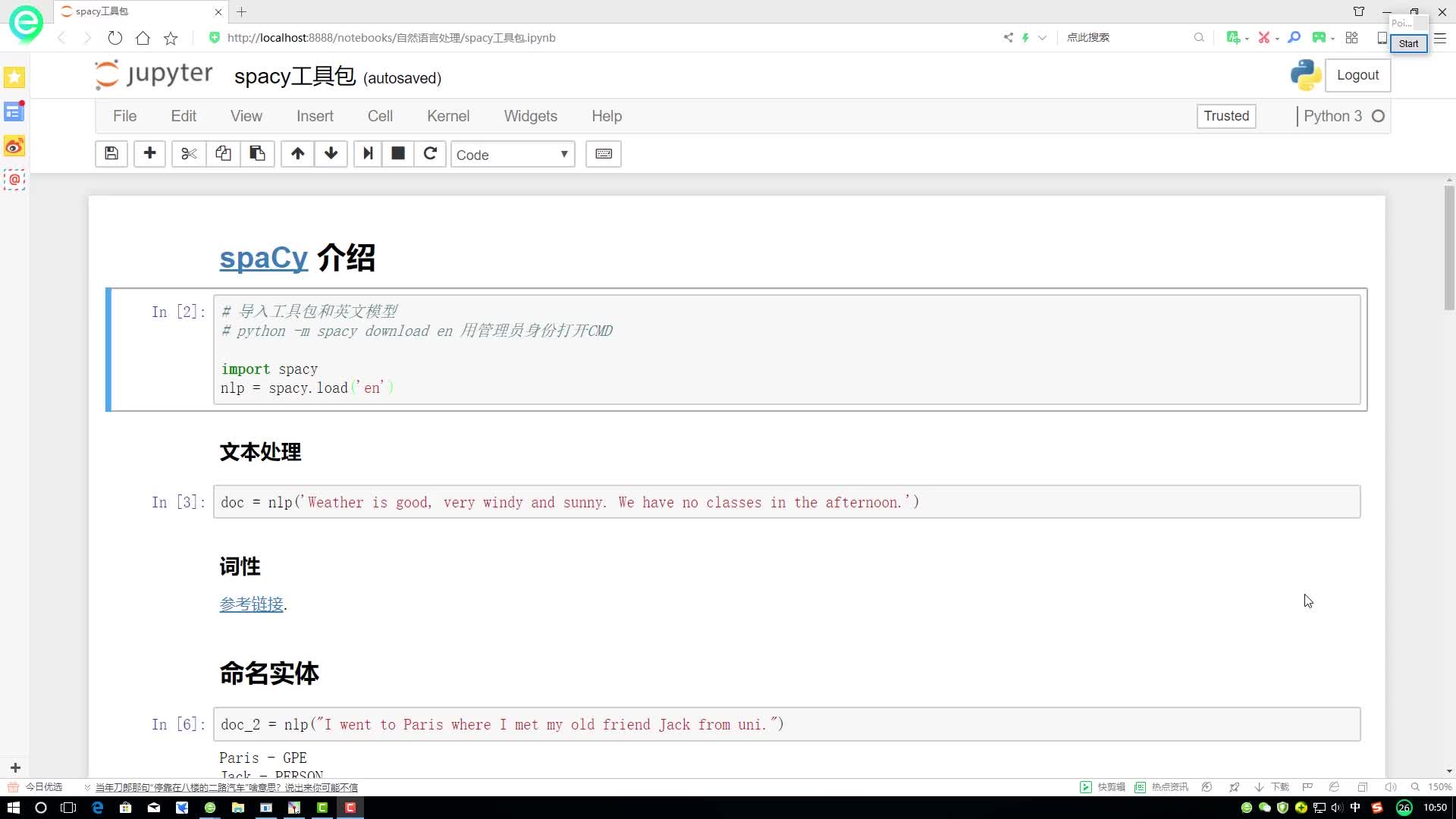Open the green game controller extension
This screenshot has height=819, width=1456.
tap(1319, 37)
